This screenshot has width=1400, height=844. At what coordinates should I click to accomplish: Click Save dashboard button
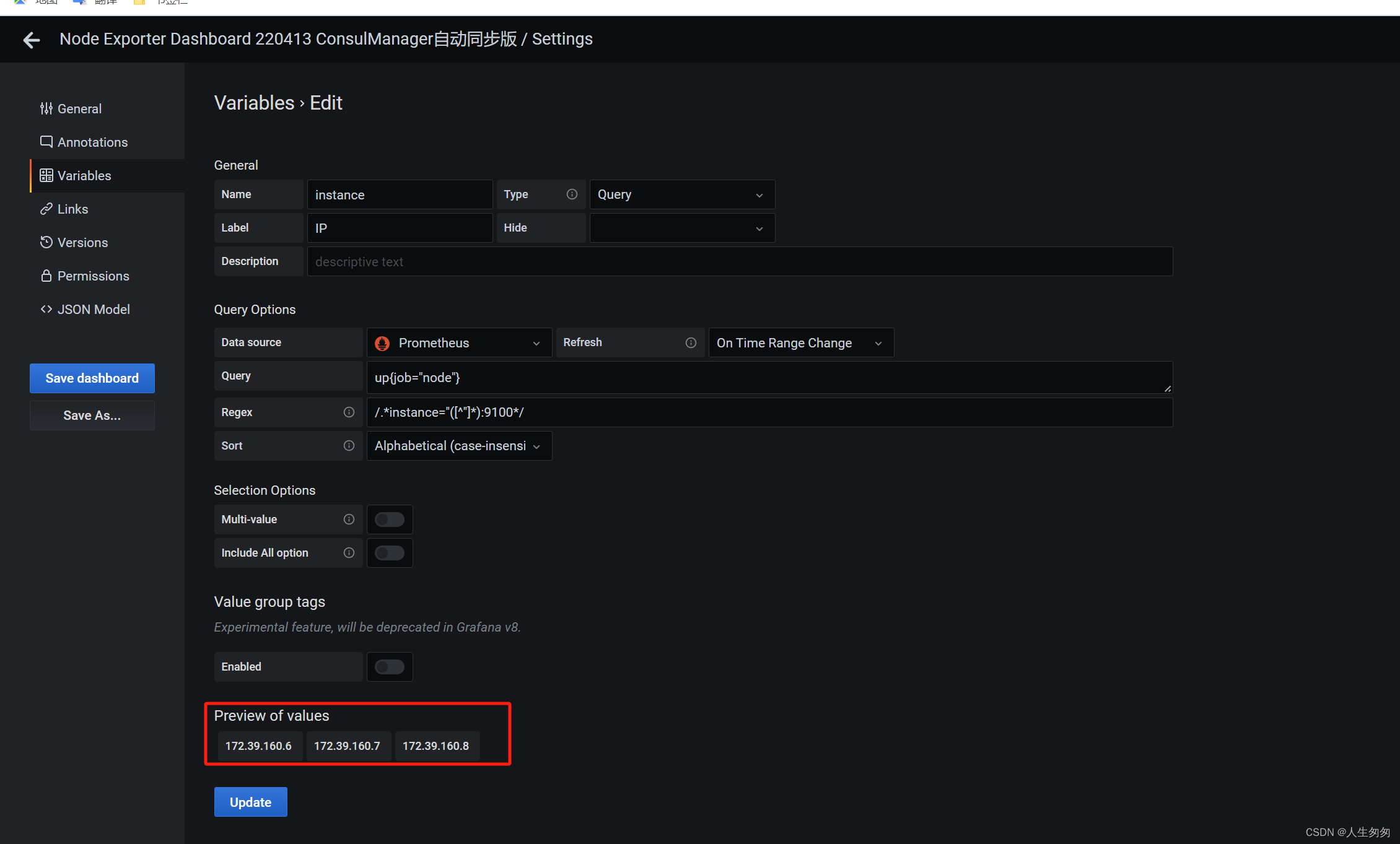[x=92, y=378]
